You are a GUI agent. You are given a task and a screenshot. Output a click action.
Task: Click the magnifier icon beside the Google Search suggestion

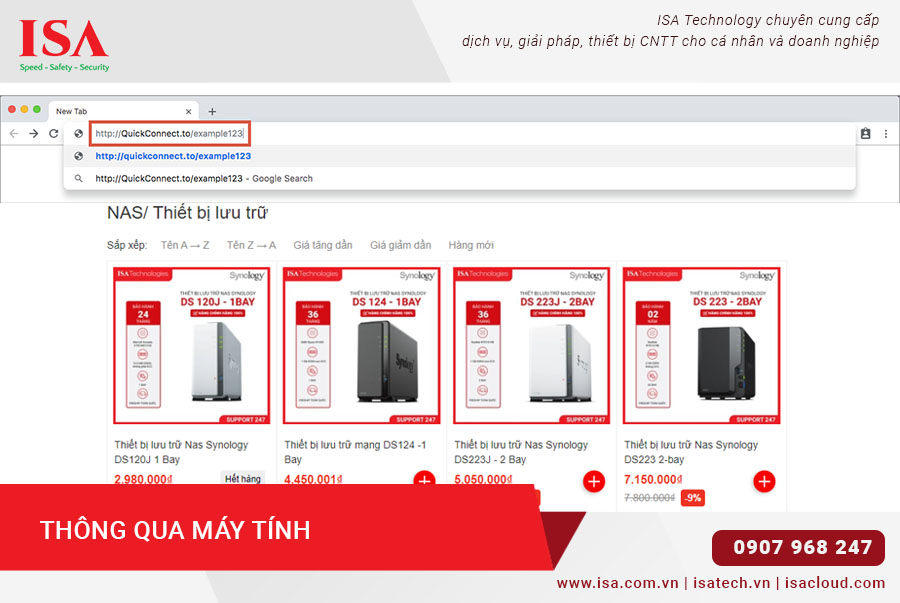pyautogui.click(x=79, y=178)
